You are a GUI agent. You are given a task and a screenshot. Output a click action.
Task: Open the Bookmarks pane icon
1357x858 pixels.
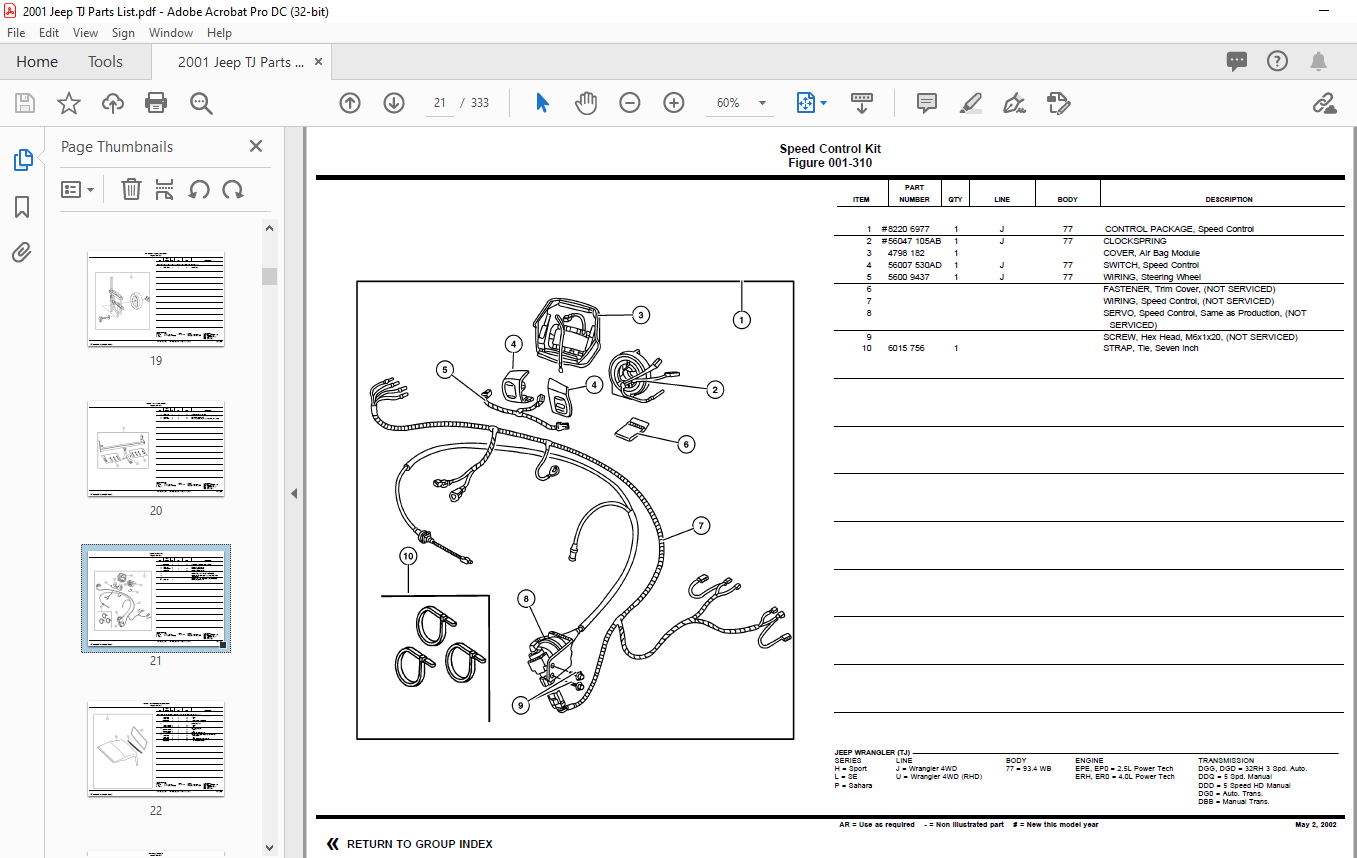[22, 207]
